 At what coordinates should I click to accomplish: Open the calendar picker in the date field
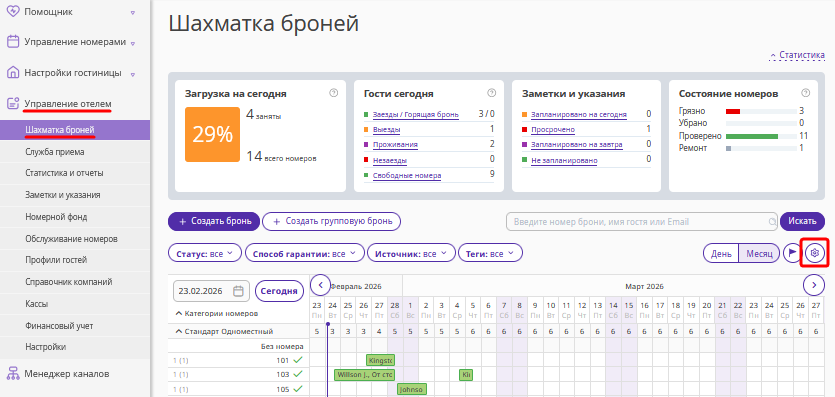tap(239, 291)
